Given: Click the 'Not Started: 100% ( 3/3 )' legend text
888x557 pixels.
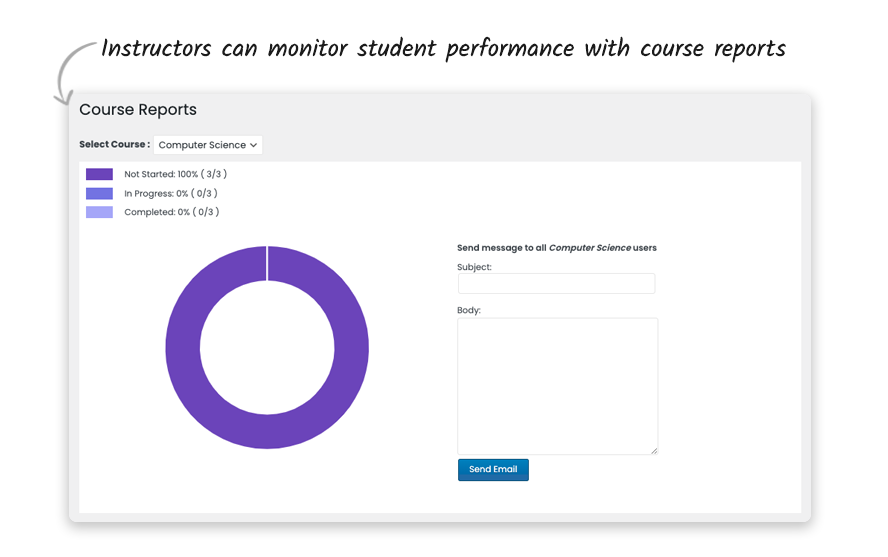Looking at the screenshot, I should 176,174.
